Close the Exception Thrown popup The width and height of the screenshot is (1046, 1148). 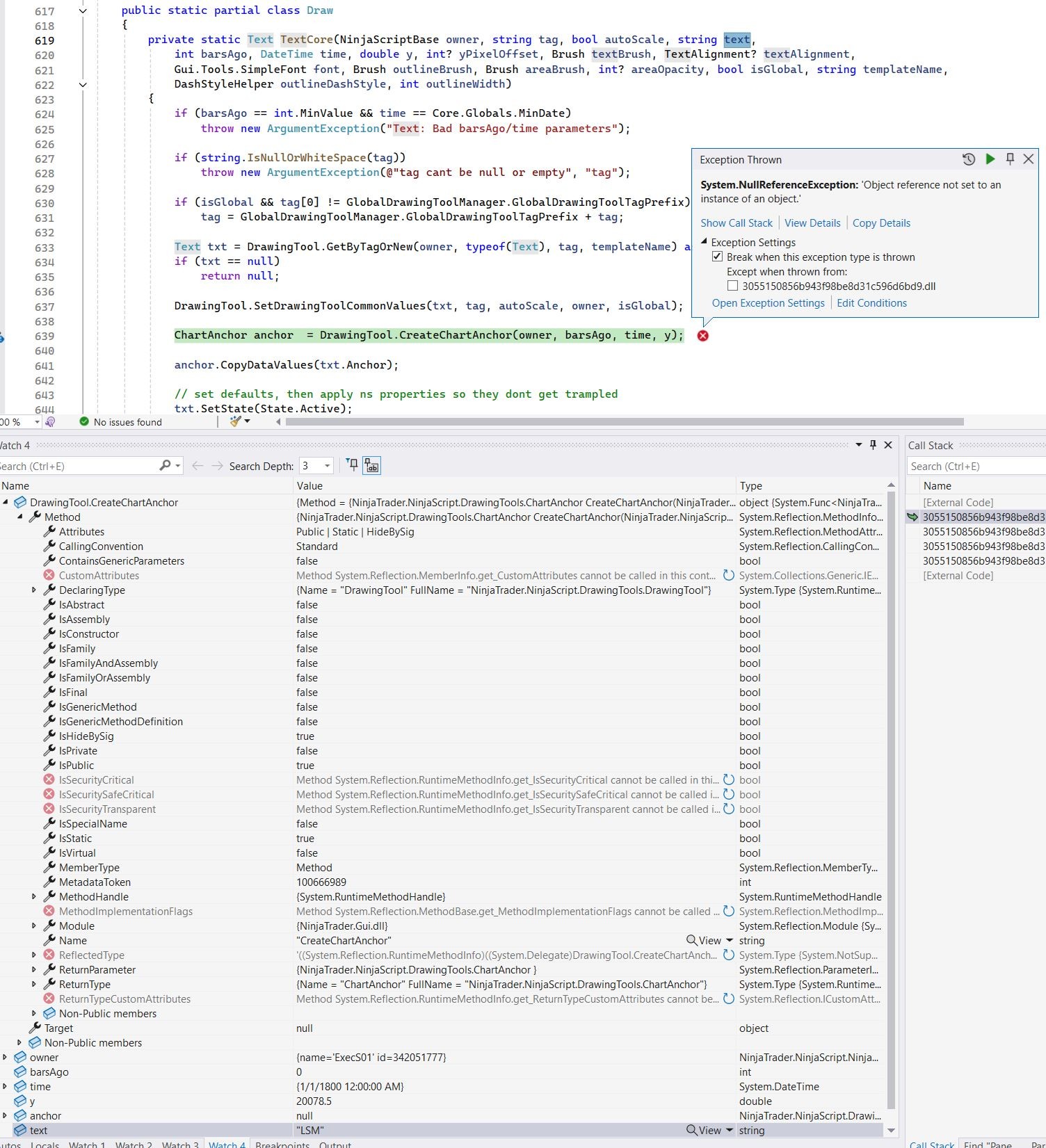tap(1029, 159)
